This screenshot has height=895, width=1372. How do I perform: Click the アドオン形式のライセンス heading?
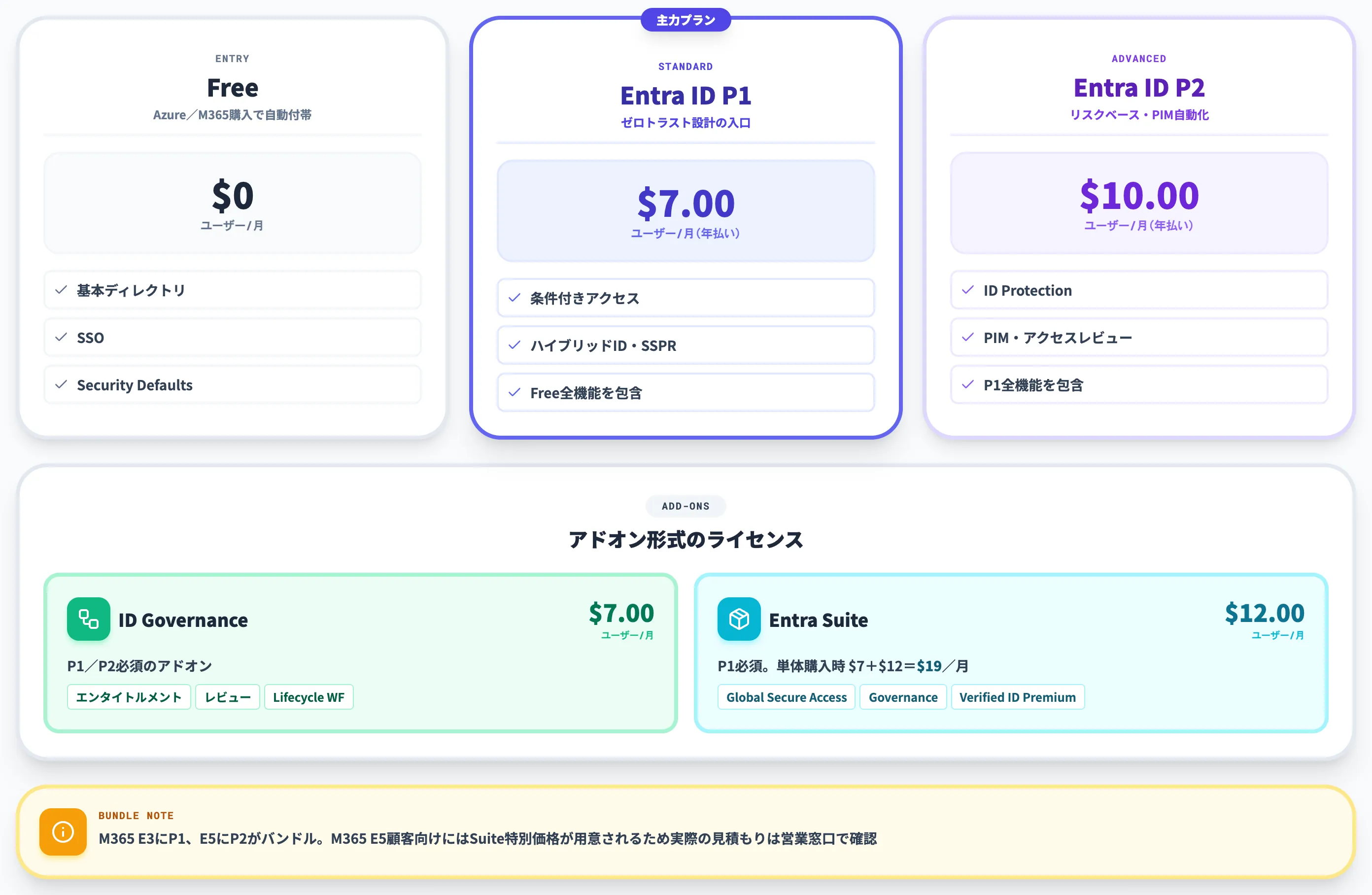point(686,540)
